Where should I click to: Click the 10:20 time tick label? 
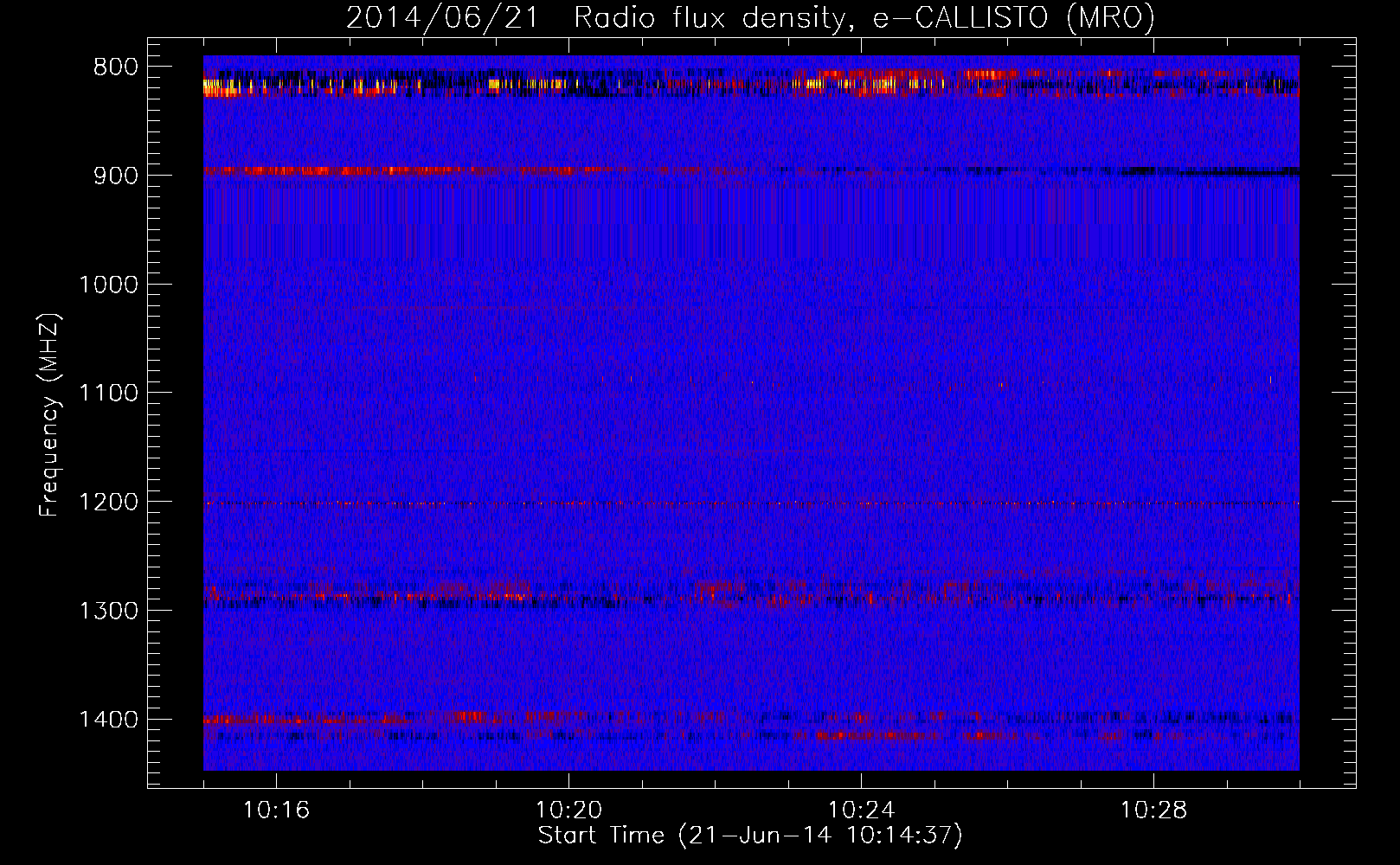coord(569,811)
